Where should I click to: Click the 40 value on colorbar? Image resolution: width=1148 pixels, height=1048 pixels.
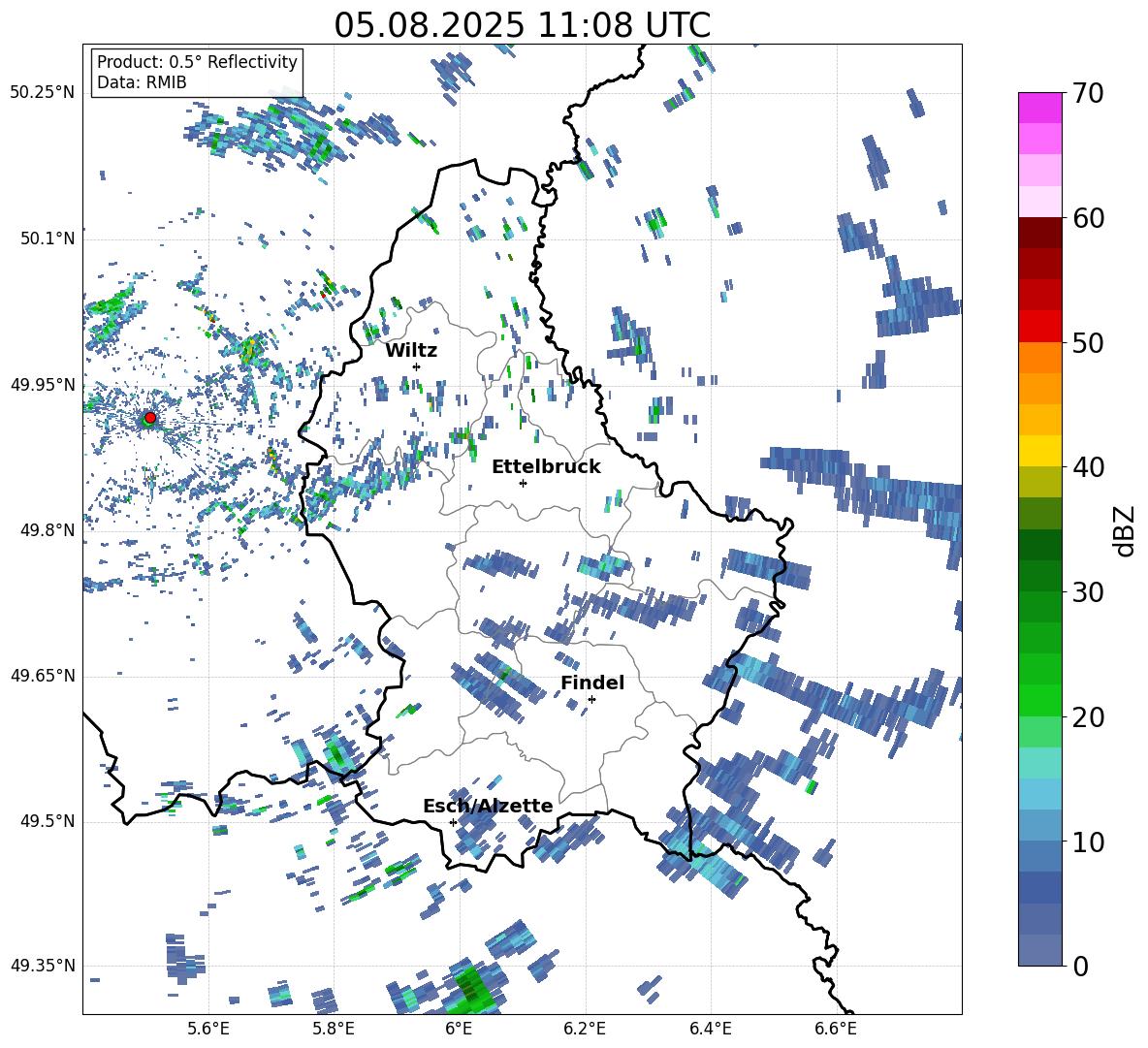1088,467
